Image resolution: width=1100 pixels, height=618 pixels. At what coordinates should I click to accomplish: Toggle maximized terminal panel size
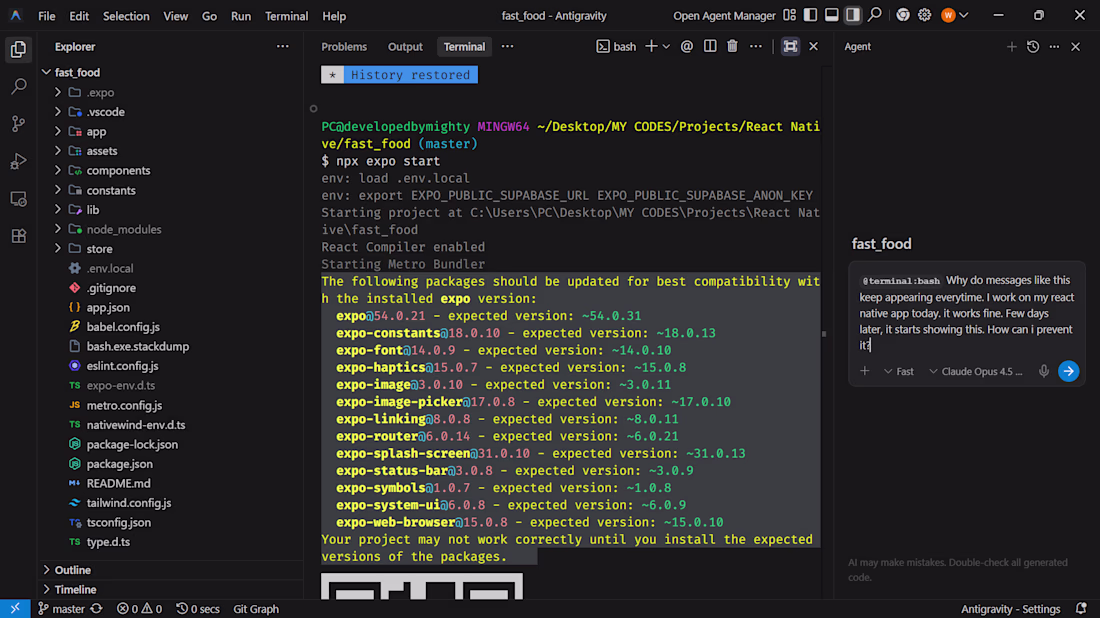(790, 46)
